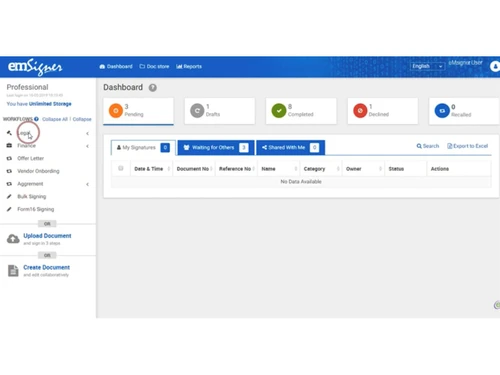Open the Bulk Signing workflow

tap(32, 196)
